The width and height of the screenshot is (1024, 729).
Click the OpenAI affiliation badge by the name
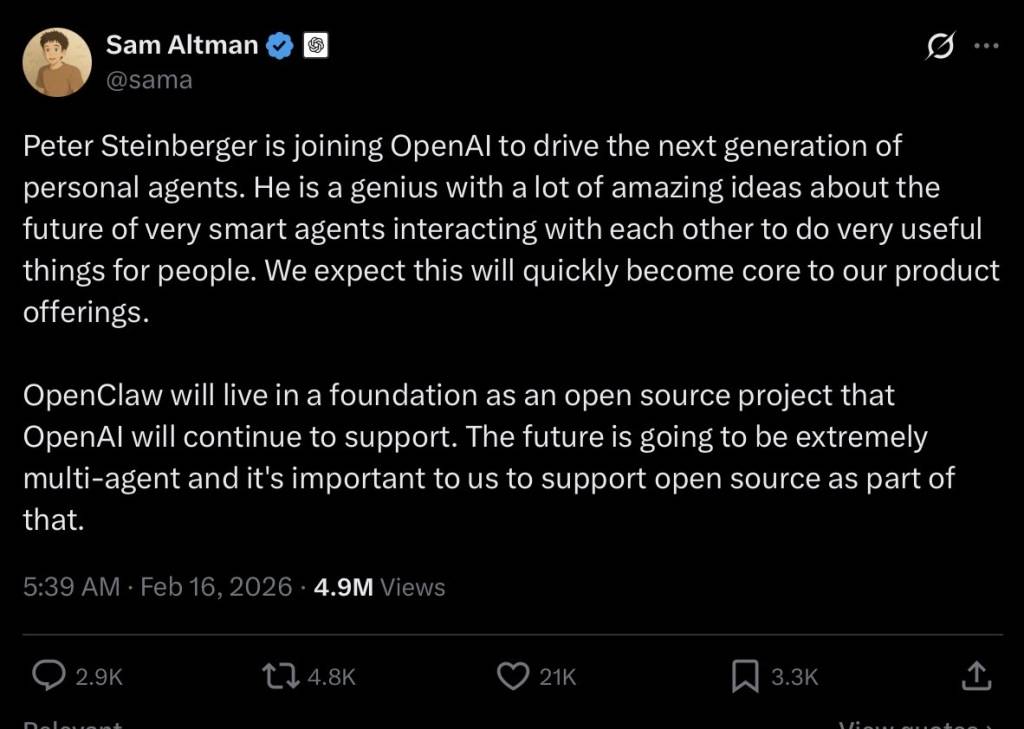point(315,44)
